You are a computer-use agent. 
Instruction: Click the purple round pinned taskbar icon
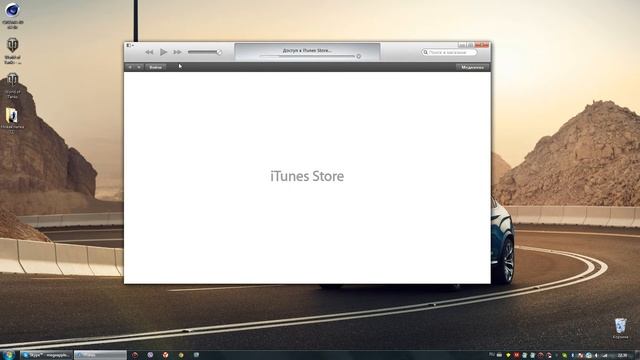pos(150,355)
